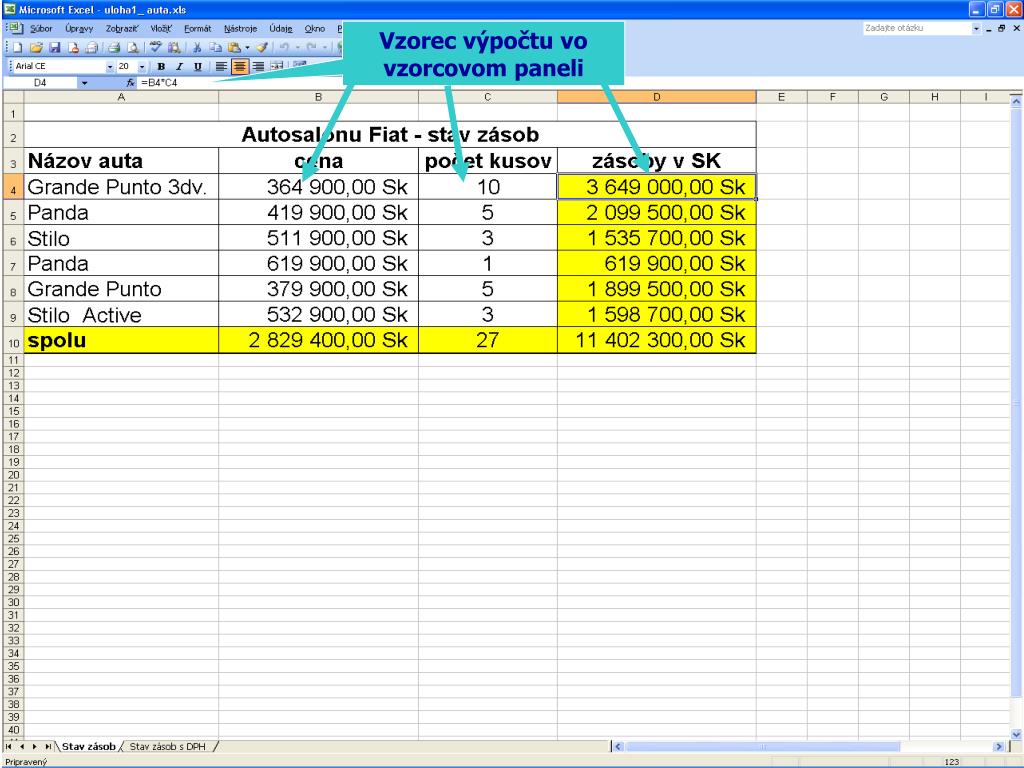
Task: Open the Redo history dropdown arrow
Action: [325, 48]
